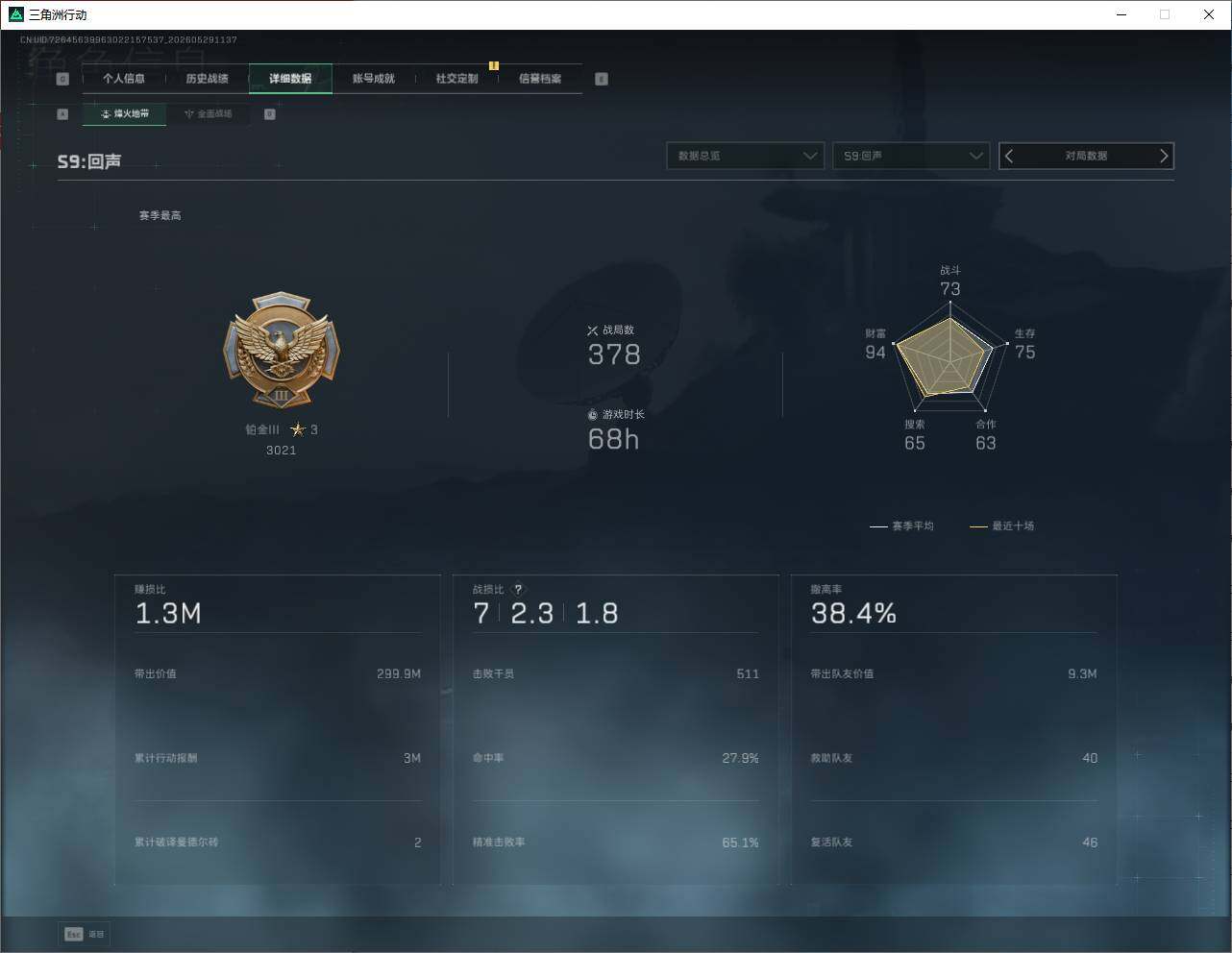
Task: Click the 救助队友 value 40
Action: tap(1090, 759)
